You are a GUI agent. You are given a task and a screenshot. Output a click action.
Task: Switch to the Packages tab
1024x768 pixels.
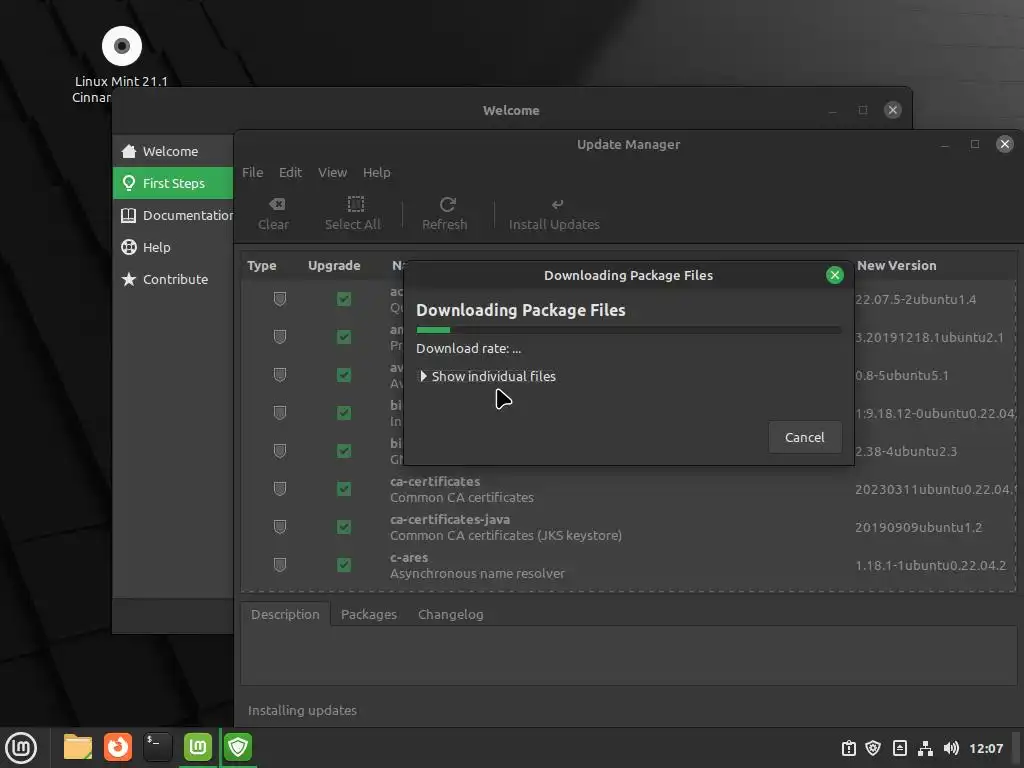click(369, 615)
